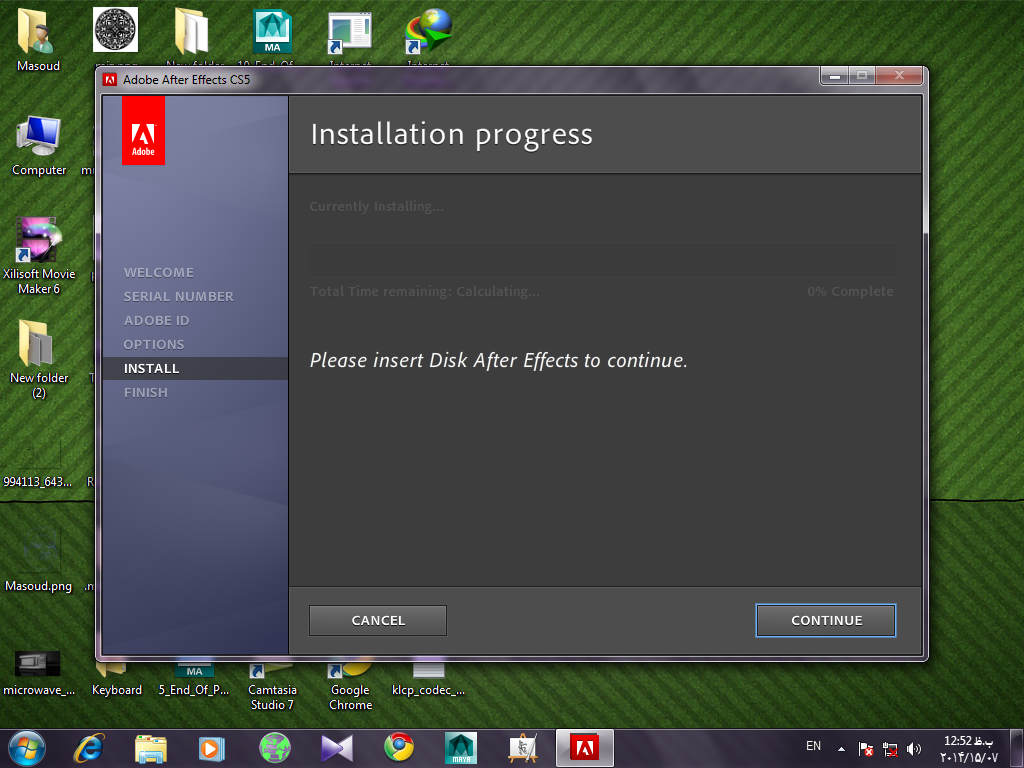
Task: Select the WELCOME step in sidebar
Action: pos(159,272)
